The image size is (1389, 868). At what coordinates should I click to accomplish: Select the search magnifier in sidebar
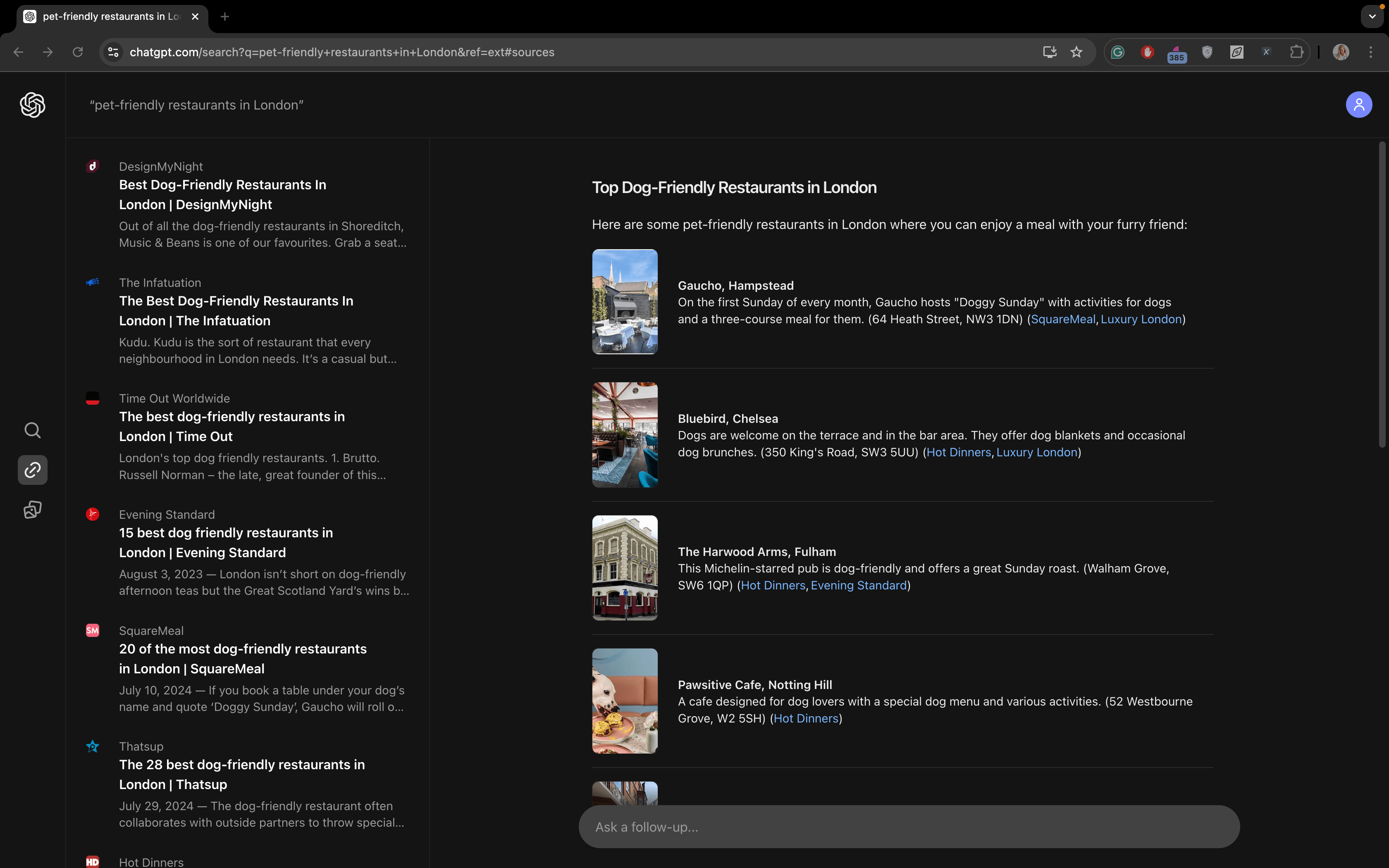(x=33, y=430)
